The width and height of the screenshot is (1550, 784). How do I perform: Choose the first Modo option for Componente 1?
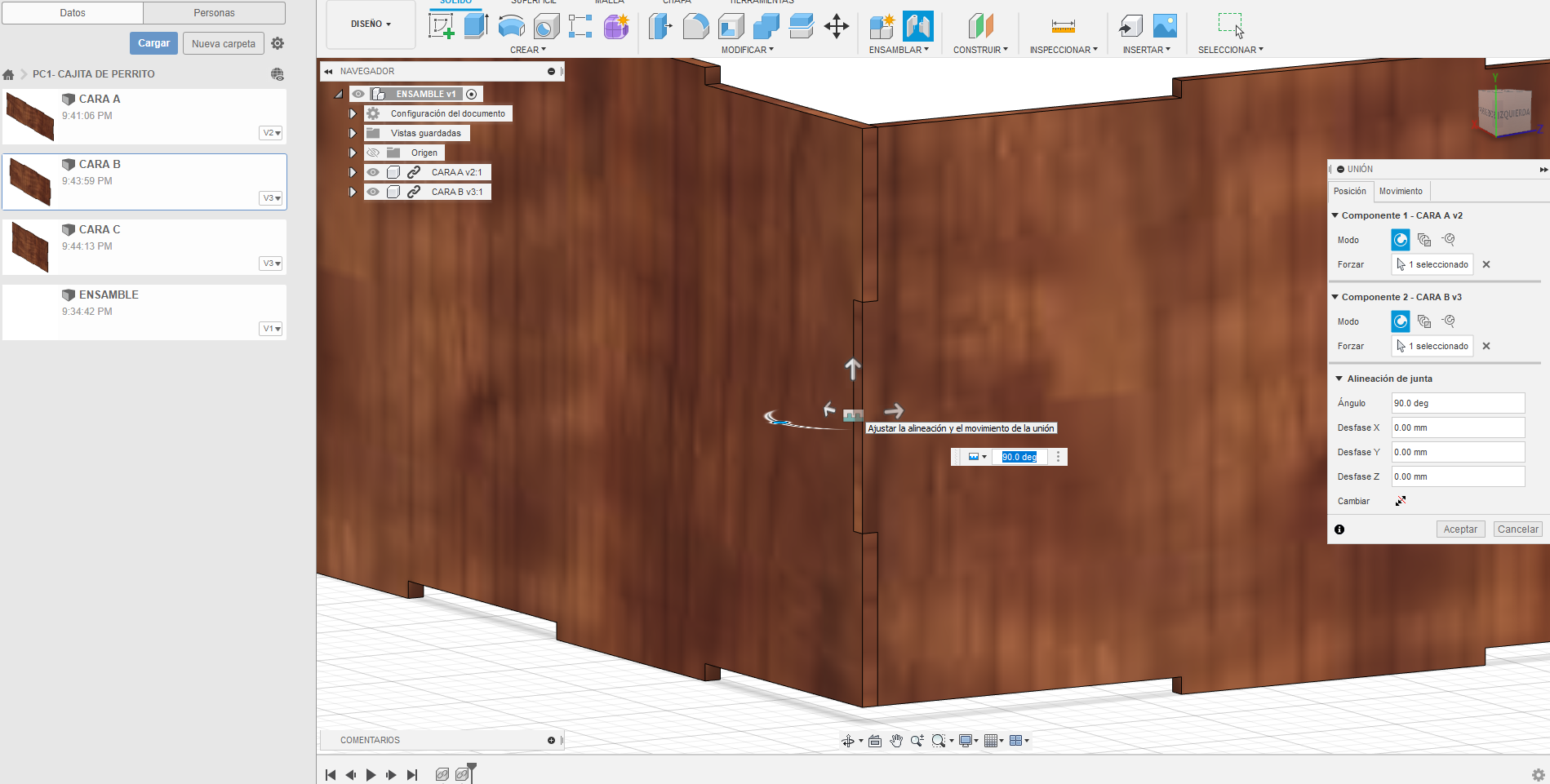tap(1401, 240)
